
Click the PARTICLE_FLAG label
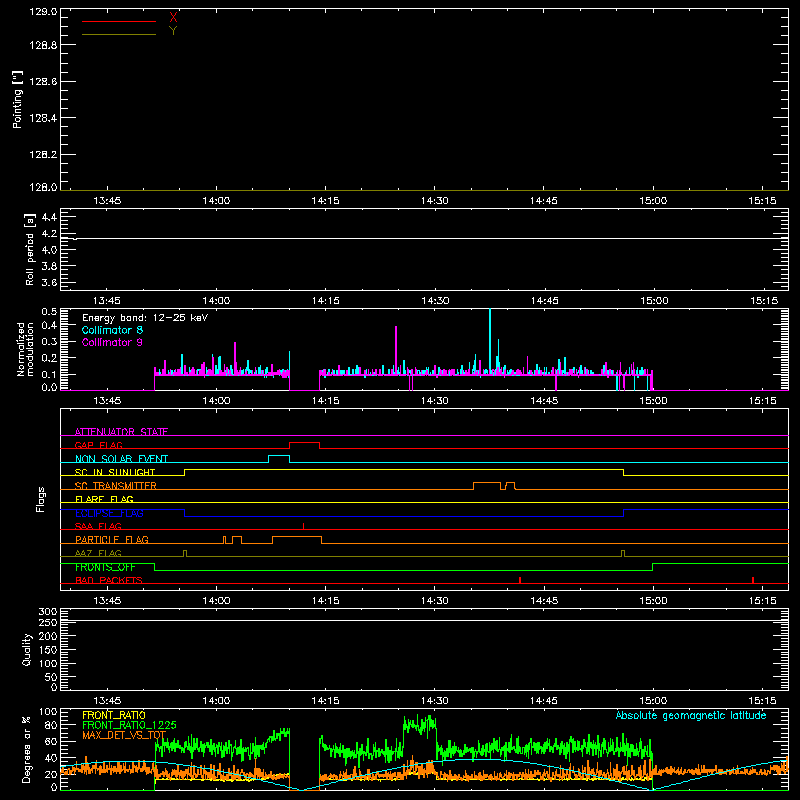(x=112, y=540)
